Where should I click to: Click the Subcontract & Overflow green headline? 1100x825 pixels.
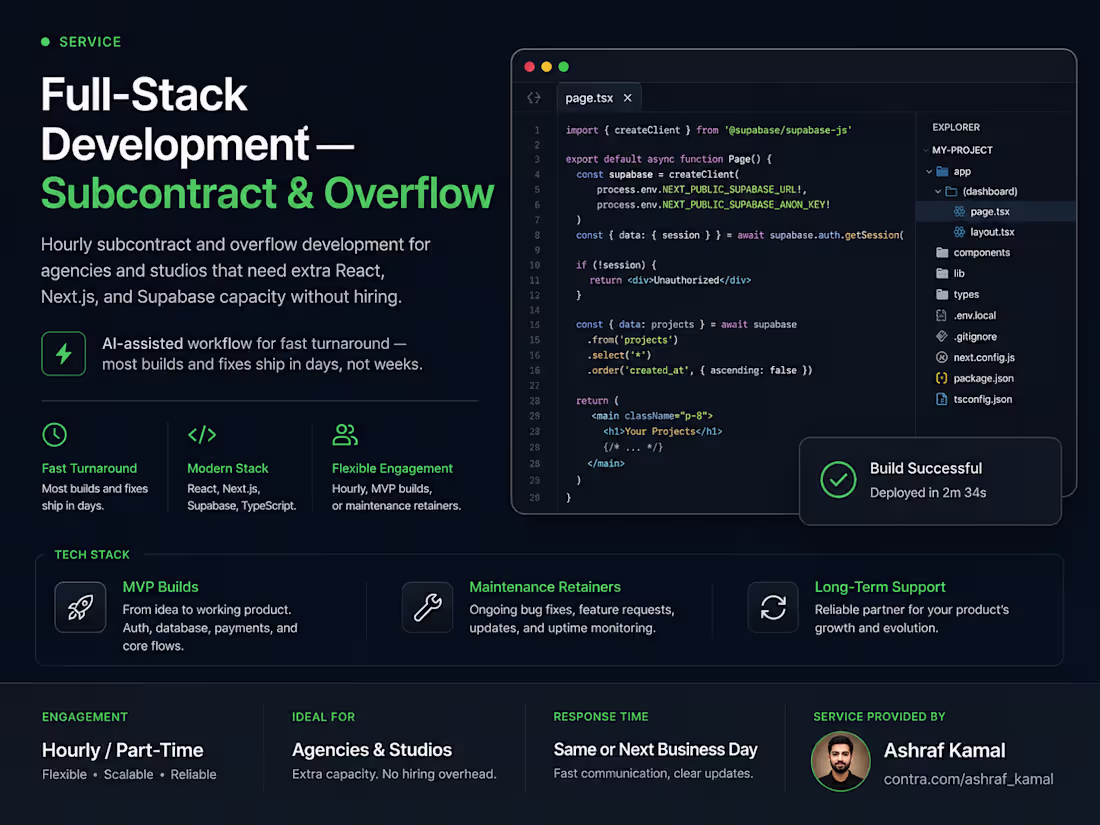pos(267,194)
